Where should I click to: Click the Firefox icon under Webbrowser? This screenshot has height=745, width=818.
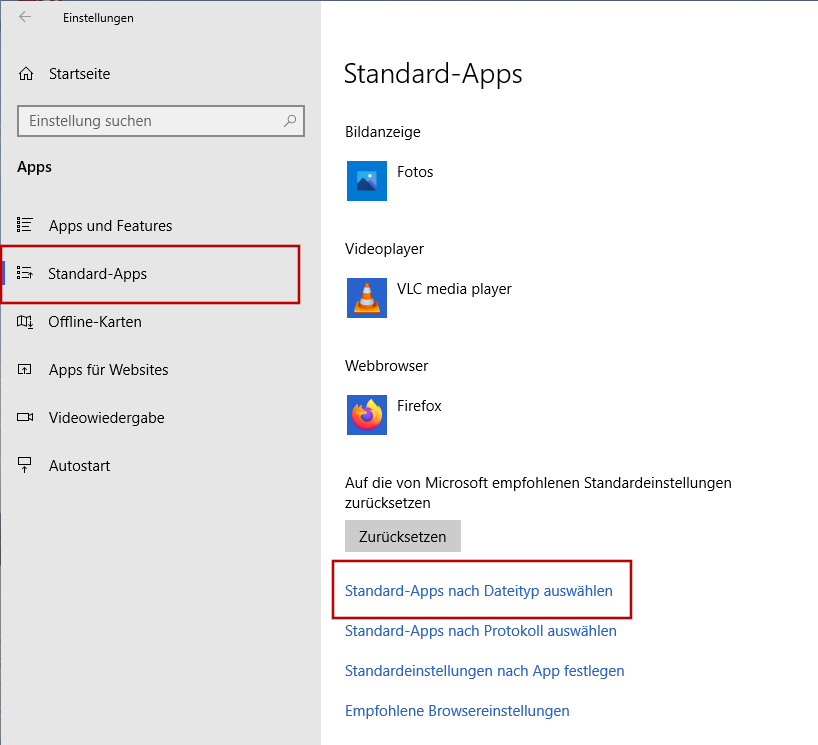366,415
